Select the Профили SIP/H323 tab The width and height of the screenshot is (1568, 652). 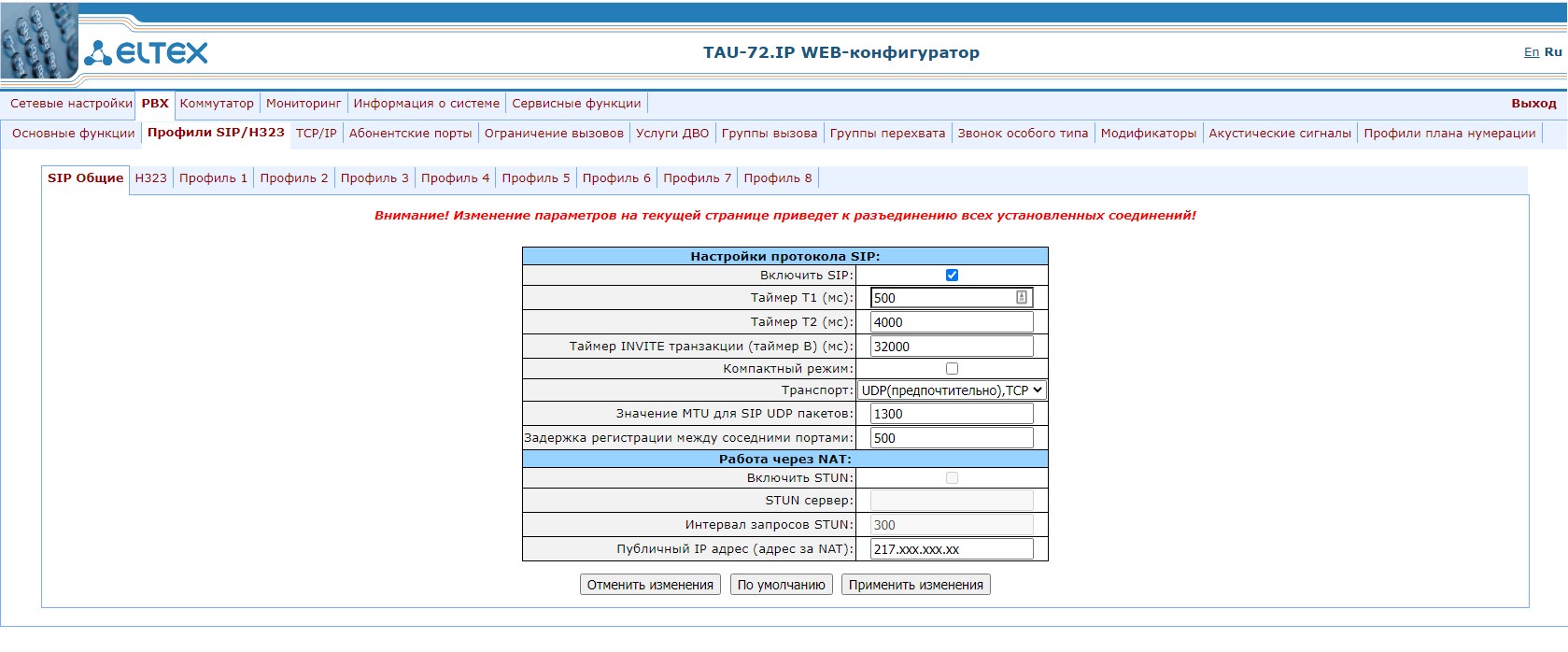pos(216,133)
